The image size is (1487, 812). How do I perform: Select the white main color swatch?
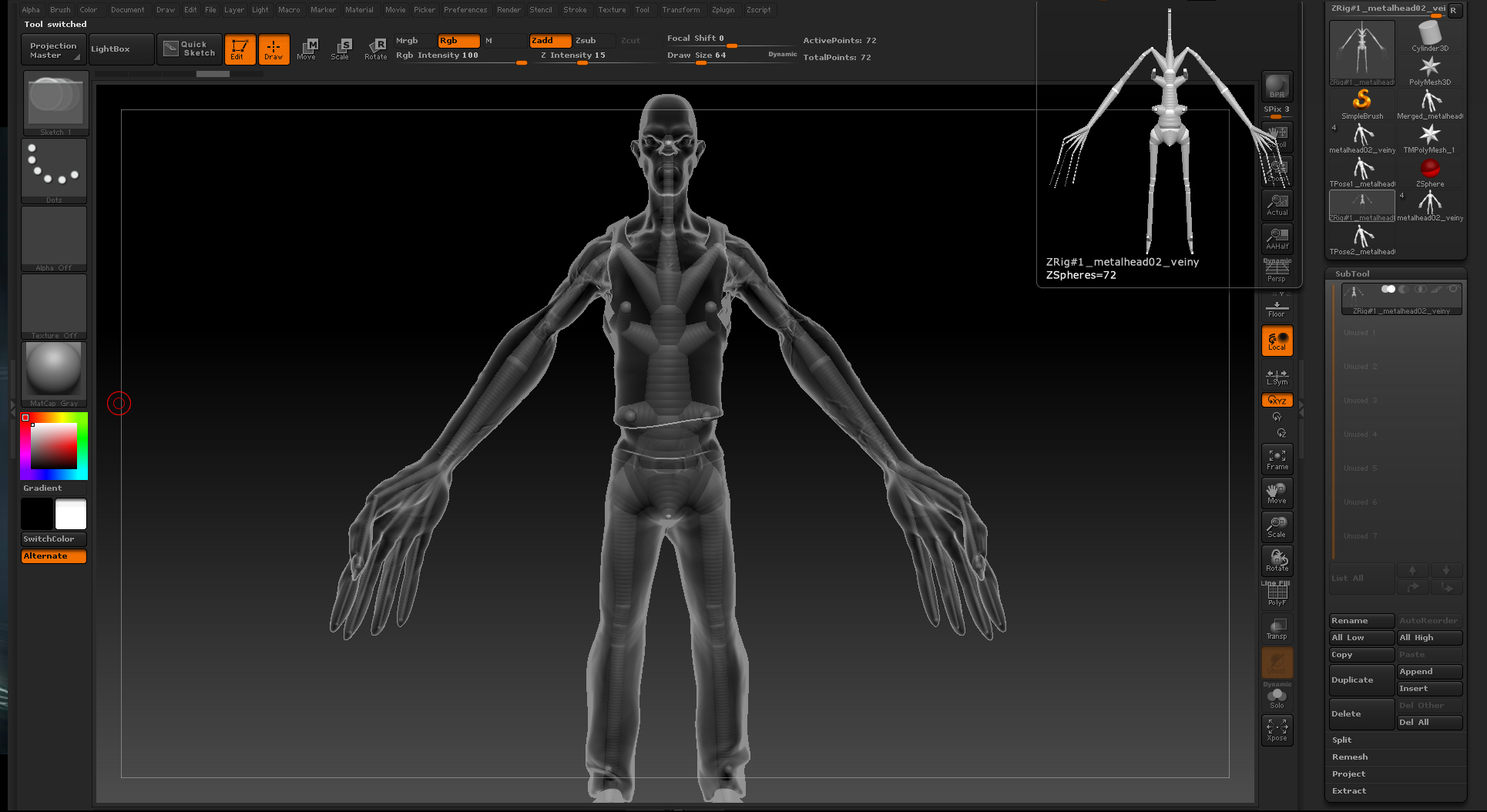71,514
